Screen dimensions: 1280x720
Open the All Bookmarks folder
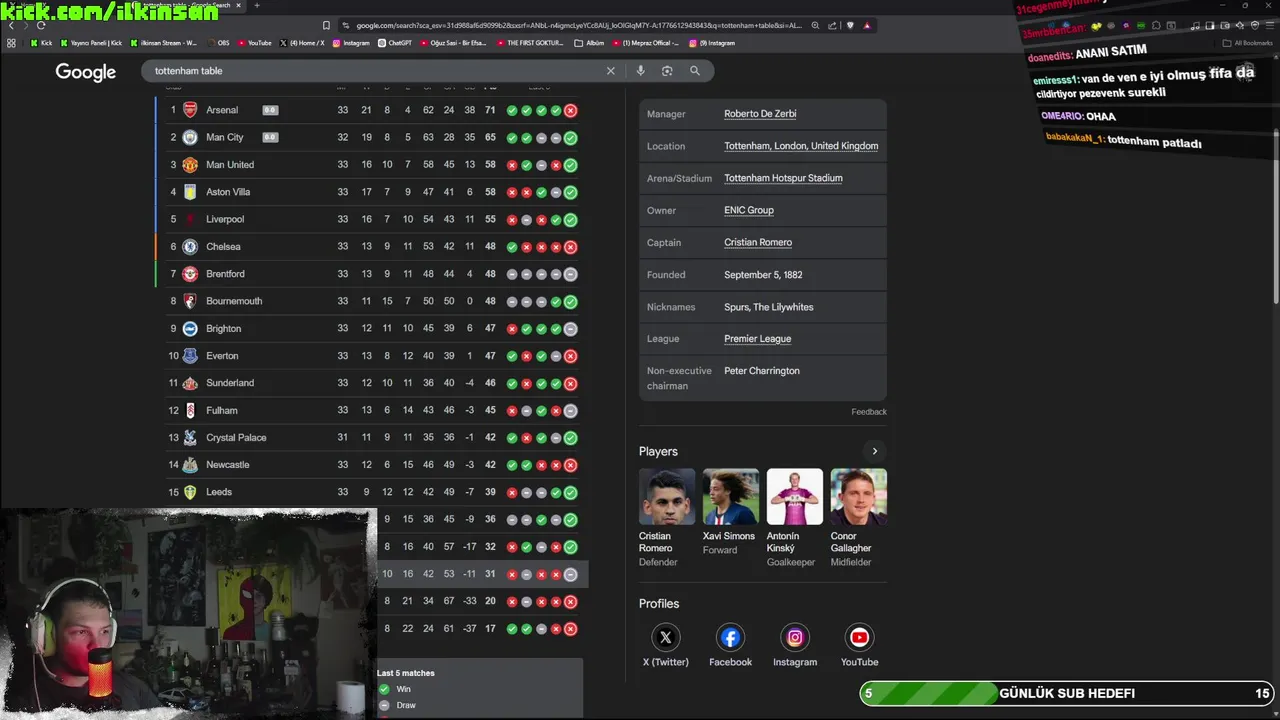click(x=1248, y=43)
